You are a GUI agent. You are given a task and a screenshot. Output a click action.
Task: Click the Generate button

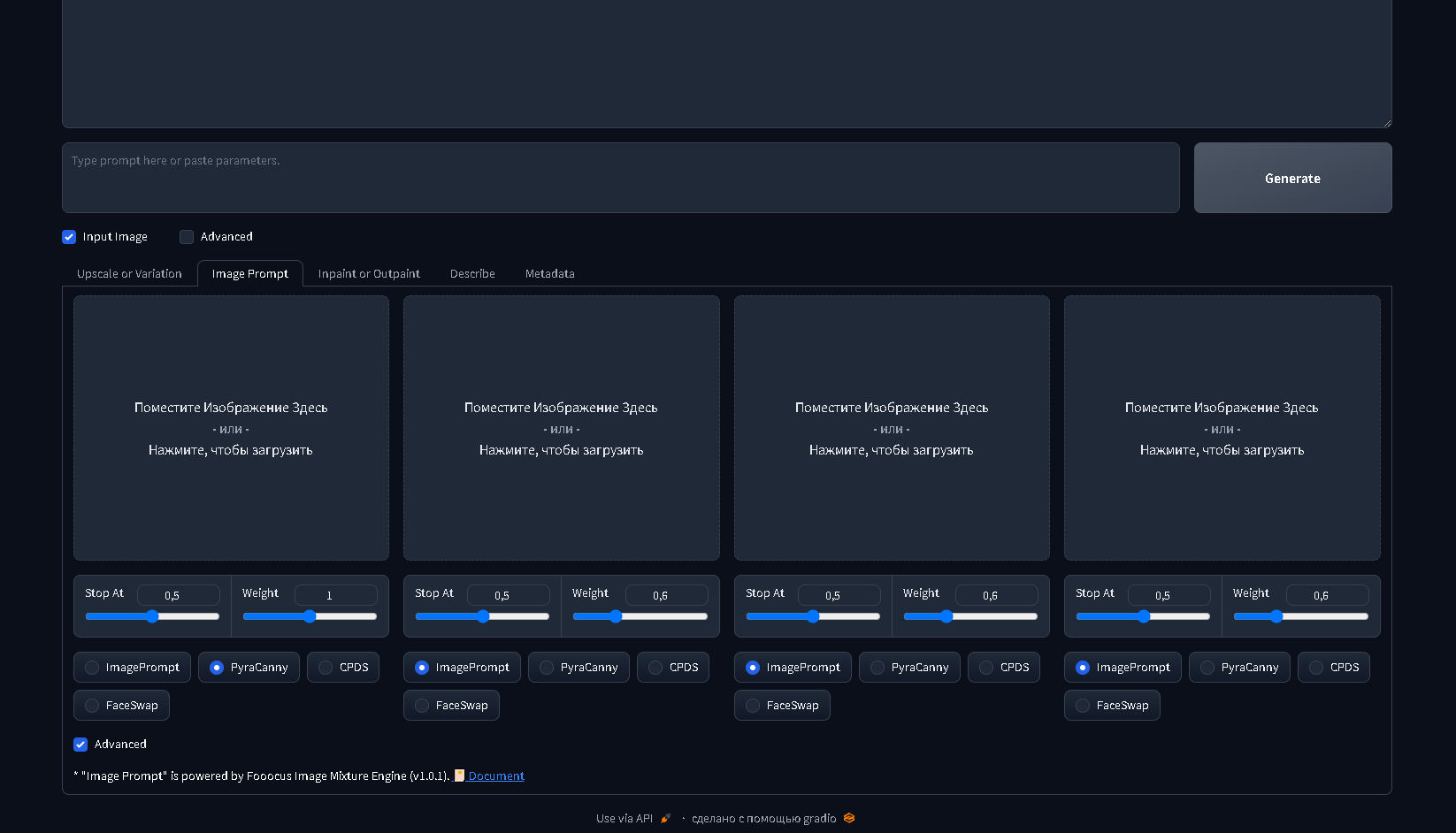coord(1291,178)
